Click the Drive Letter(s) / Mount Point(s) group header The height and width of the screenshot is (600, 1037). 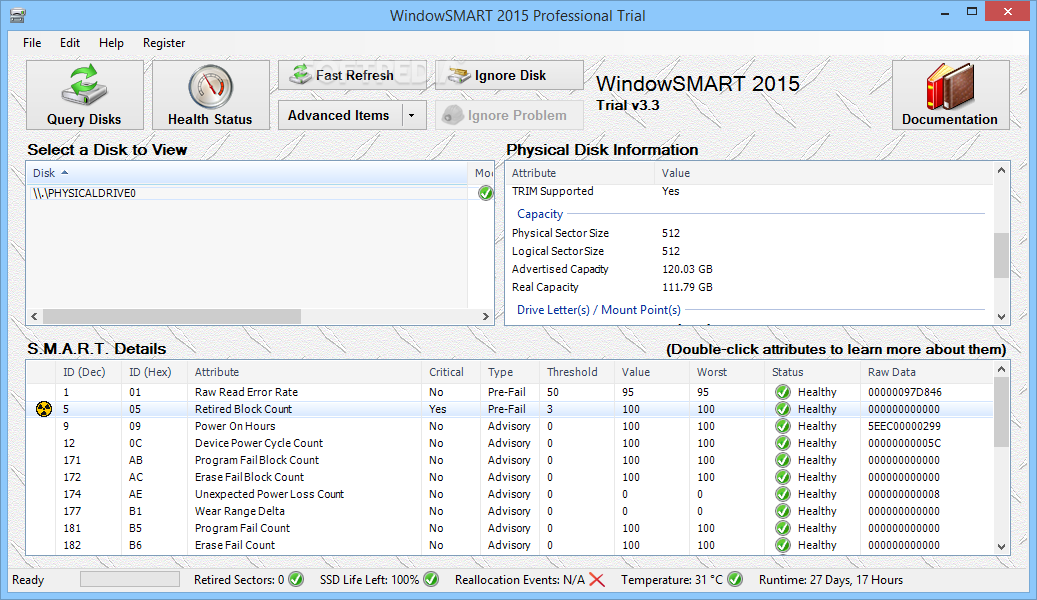click(x=599, y=310)
